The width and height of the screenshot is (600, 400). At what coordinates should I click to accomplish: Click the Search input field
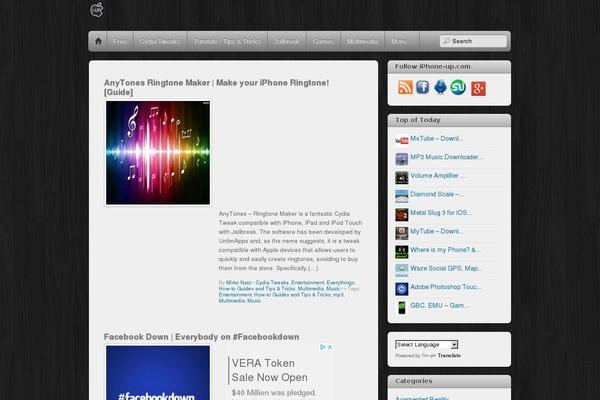pyautogui.click(x=473, y=41)
